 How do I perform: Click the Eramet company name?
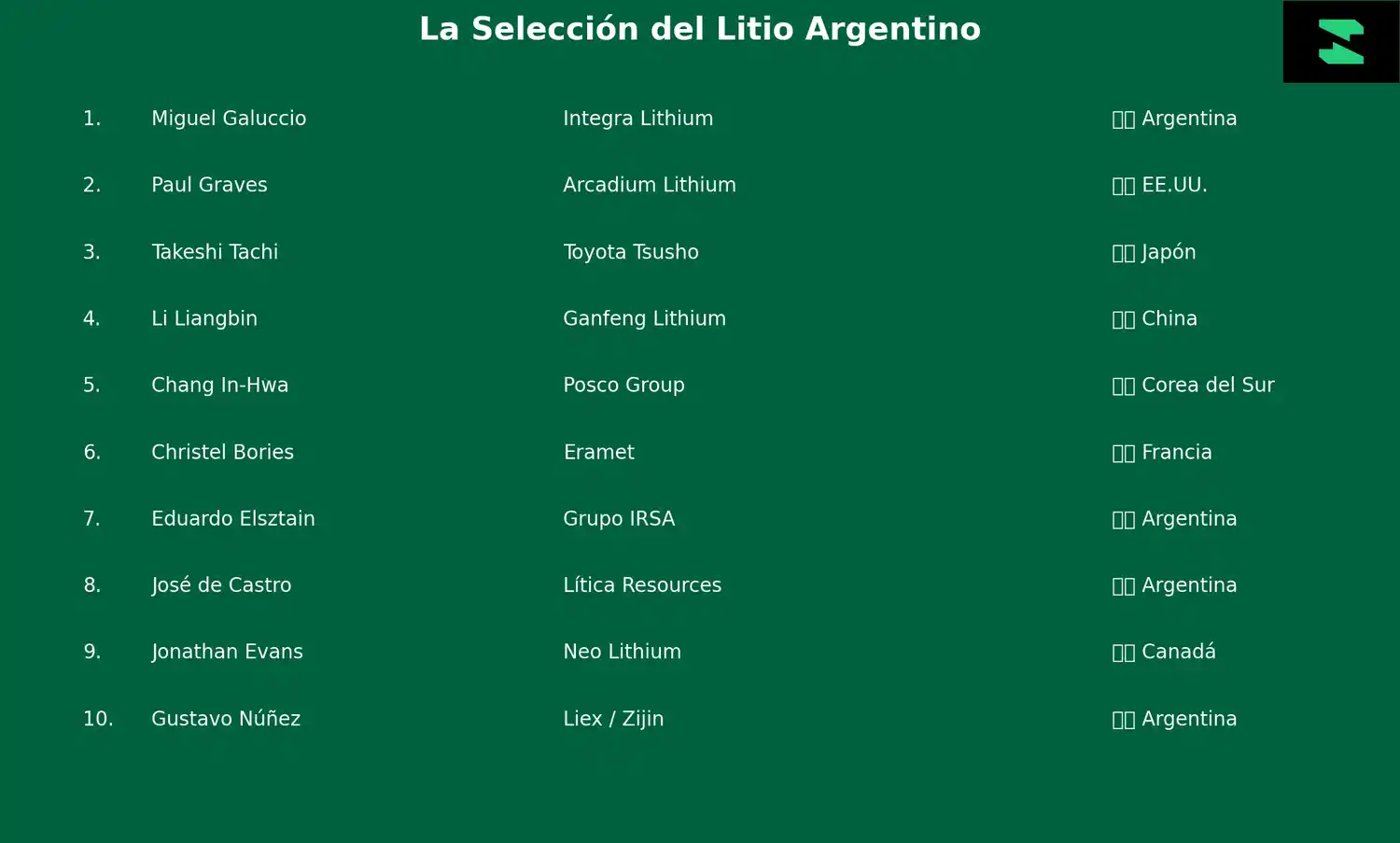click(x=598, y=452)
